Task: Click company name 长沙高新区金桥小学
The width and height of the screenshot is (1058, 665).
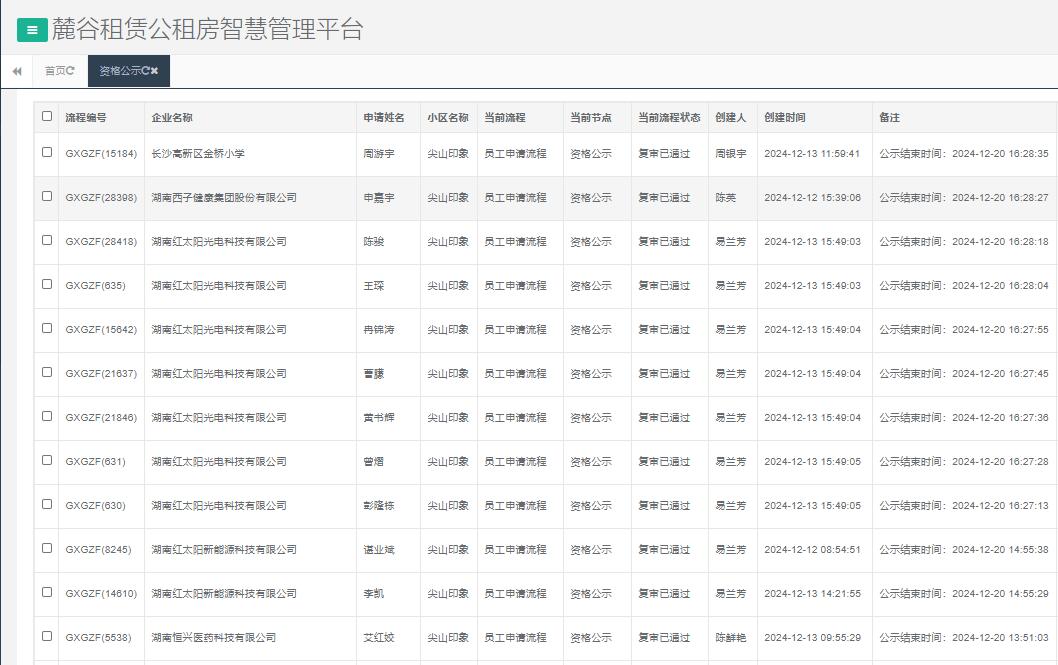Action: pyautogui.click(x=198, y=154)
